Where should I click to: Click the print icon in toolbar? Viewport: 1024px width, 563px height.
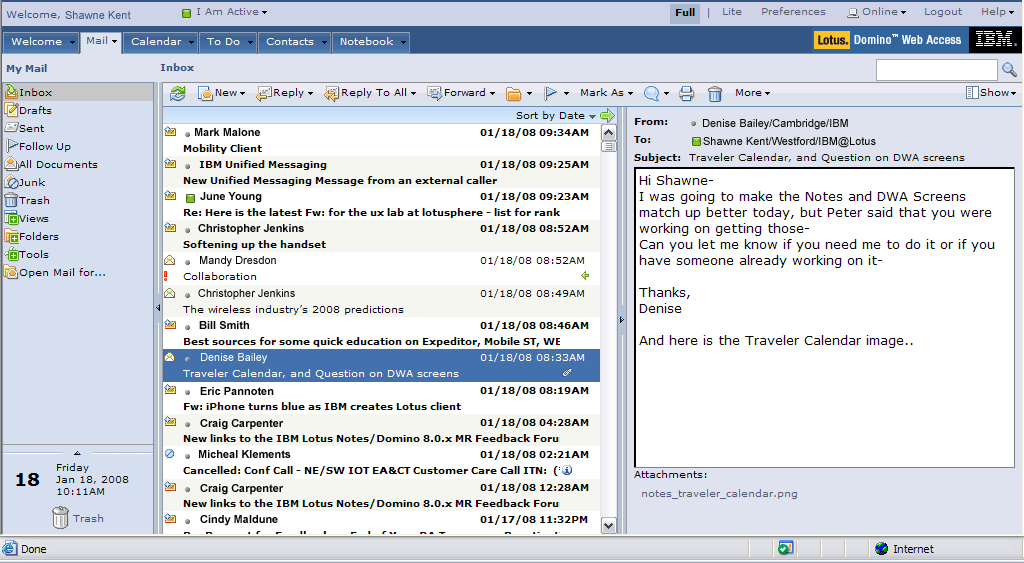686,93
